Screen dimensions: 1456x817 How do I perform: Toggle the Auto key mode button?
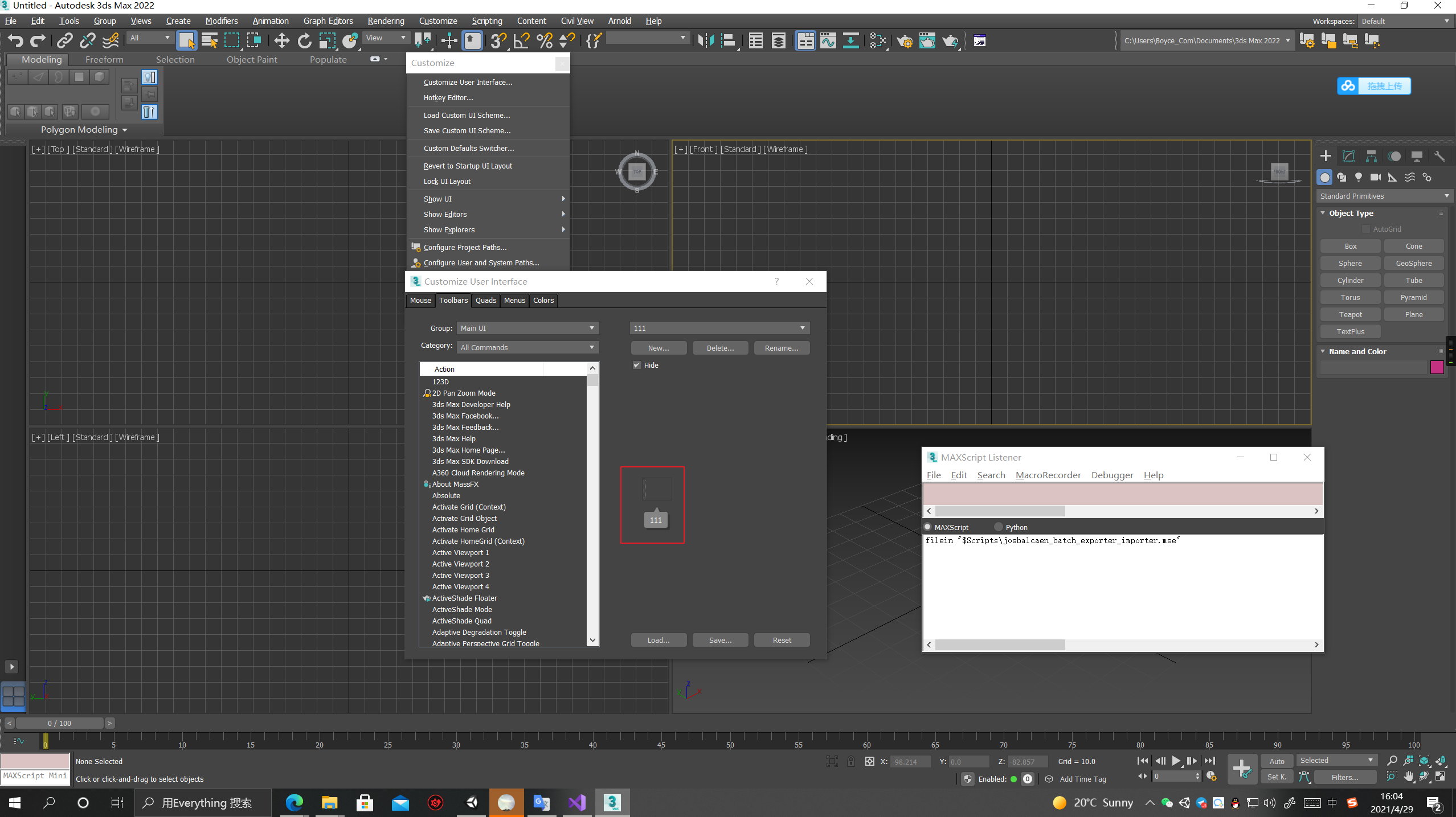pos(1277,761)
